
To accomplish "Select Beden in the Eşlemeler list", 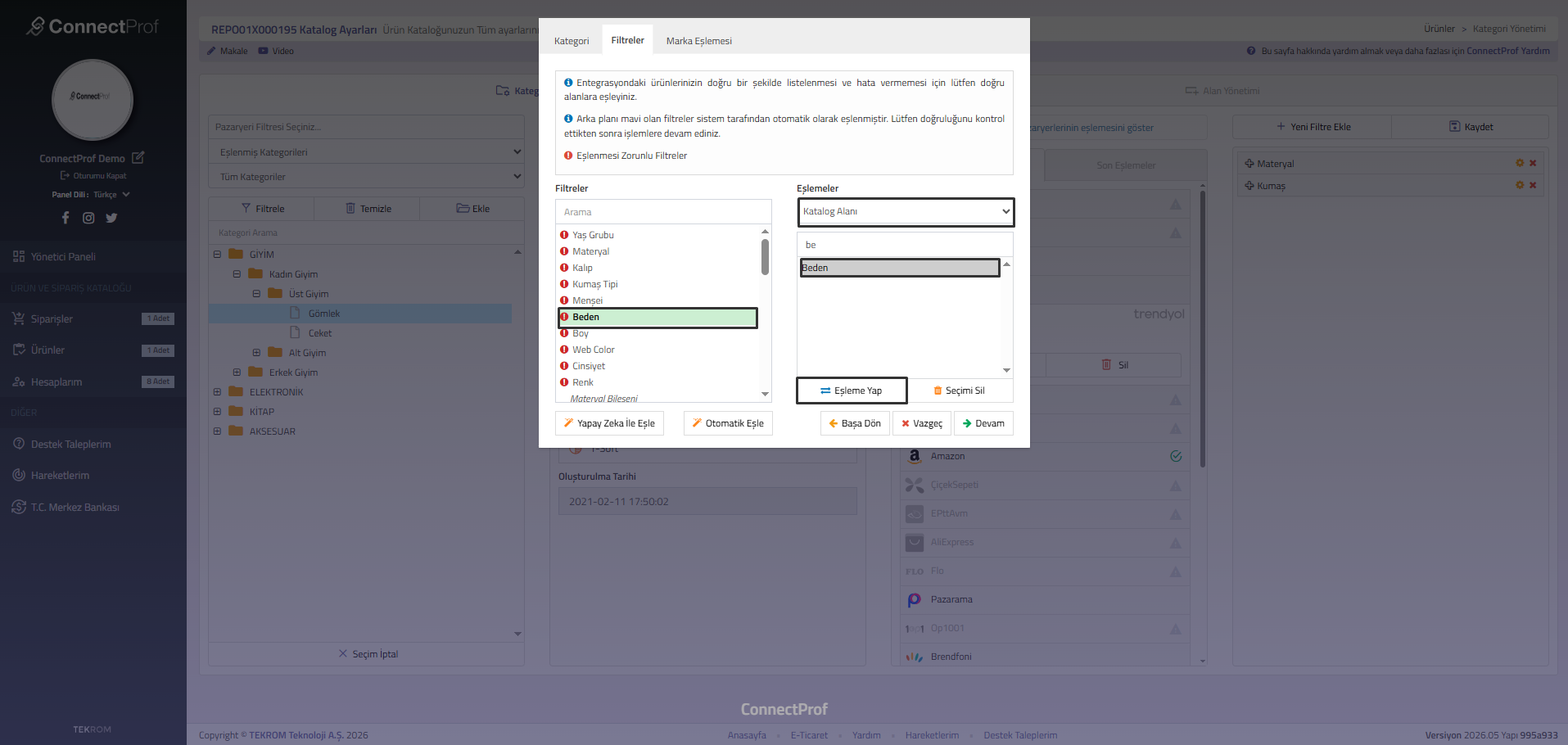I will [x=900, y=268].
